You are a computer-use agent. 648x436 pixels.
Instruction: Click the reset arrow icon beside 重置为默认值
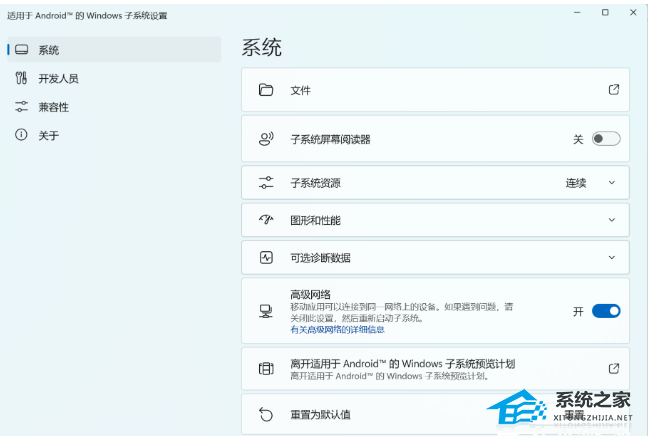[266, 414]
